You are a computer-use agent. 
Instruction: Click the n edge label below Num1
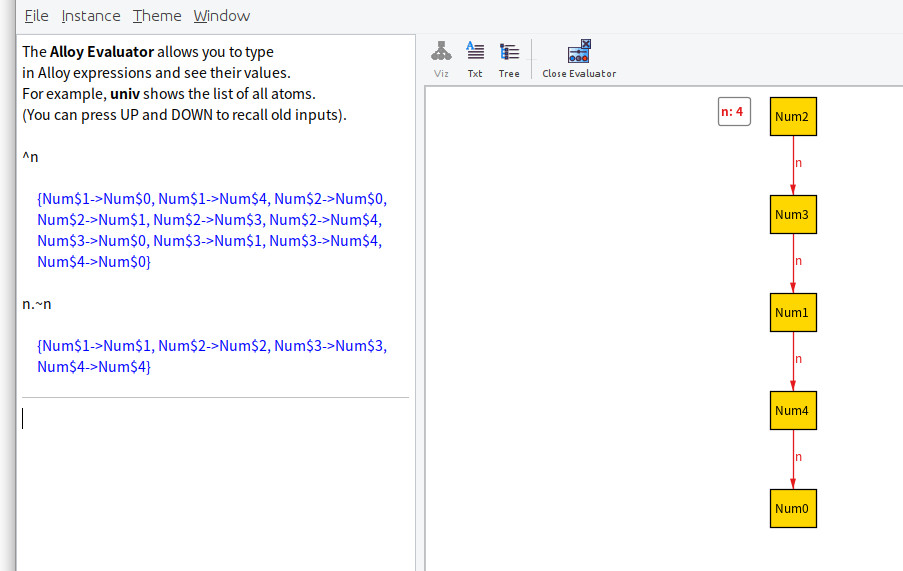coord(798,359)
